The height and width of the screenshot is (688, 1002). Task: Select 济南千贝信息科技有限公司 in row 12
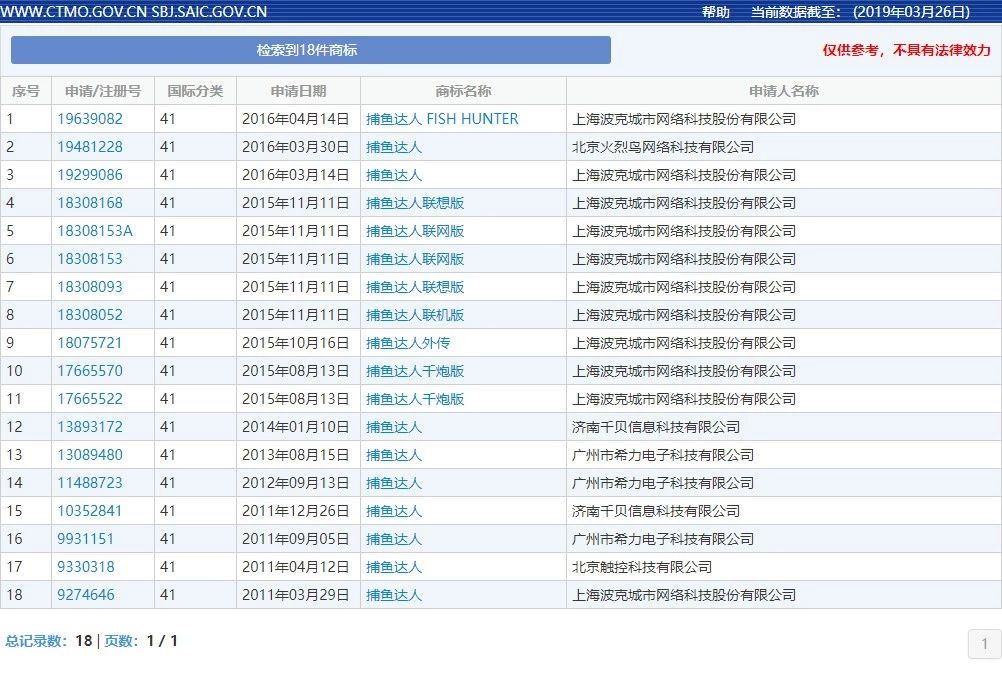656,427
